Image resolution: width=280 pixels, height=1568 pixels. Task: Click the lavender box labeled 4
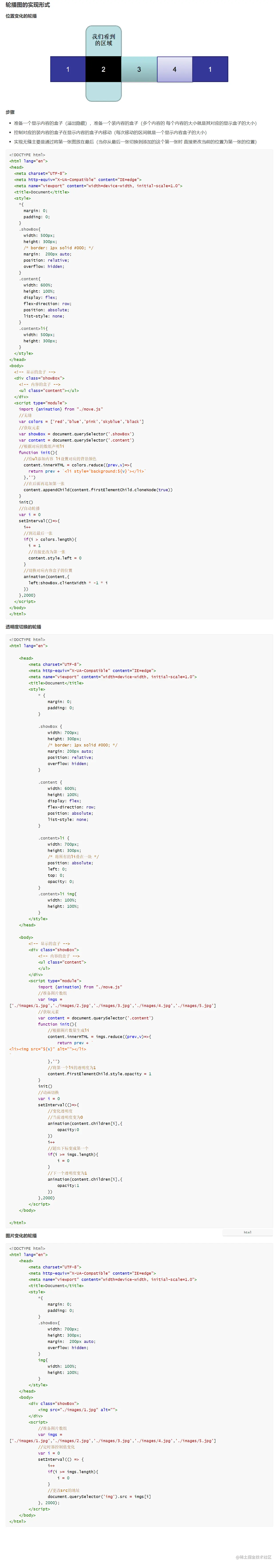point(174,69)
